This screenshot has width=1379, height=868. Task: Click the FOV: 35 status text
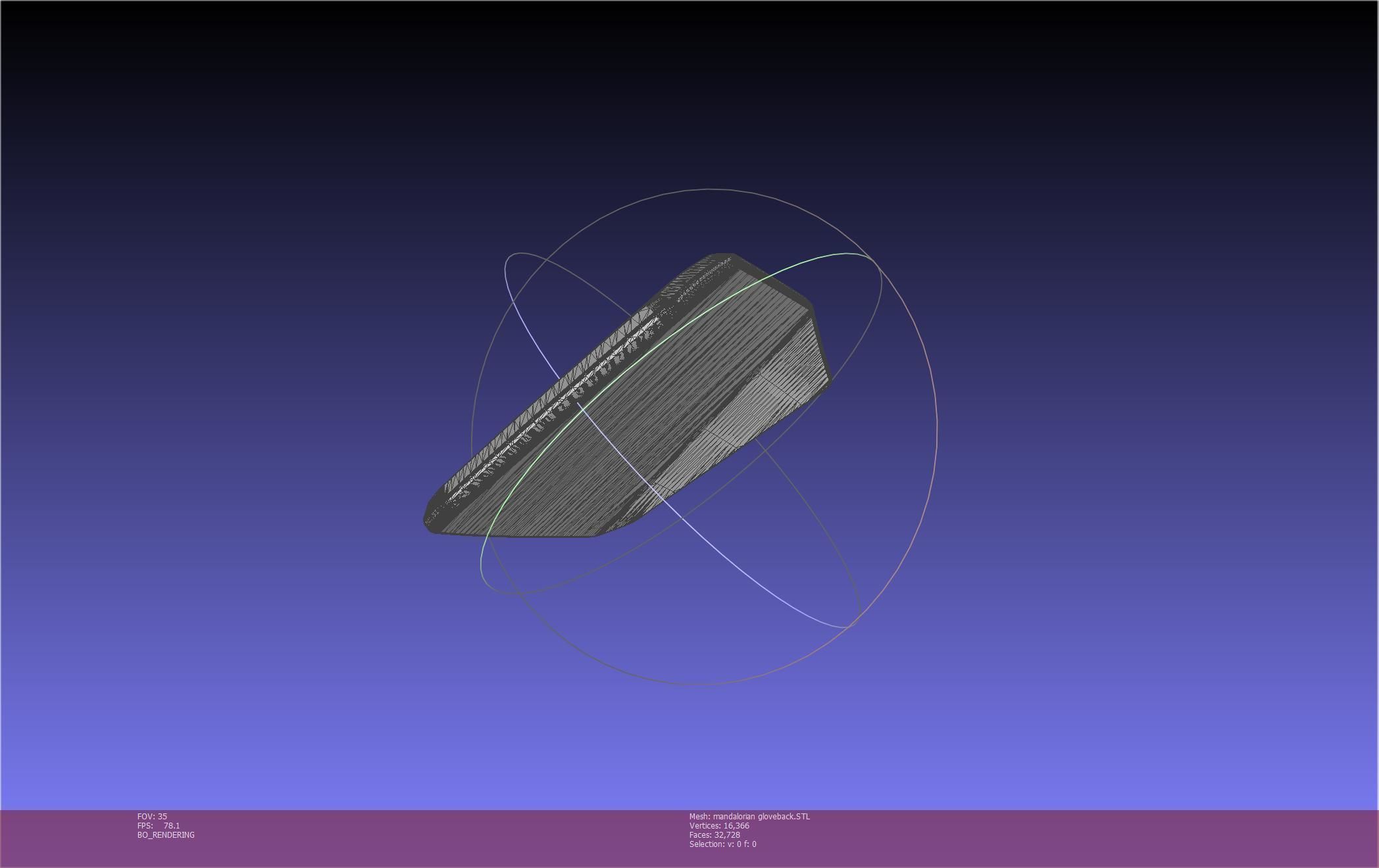tap(152, 816)
